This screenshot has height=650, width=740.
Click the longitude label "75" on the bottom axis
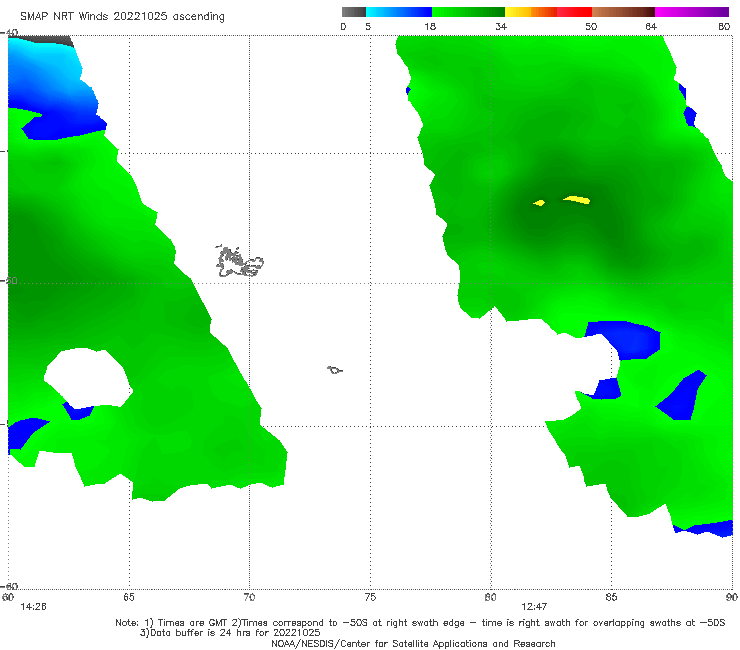click(370, 597)
